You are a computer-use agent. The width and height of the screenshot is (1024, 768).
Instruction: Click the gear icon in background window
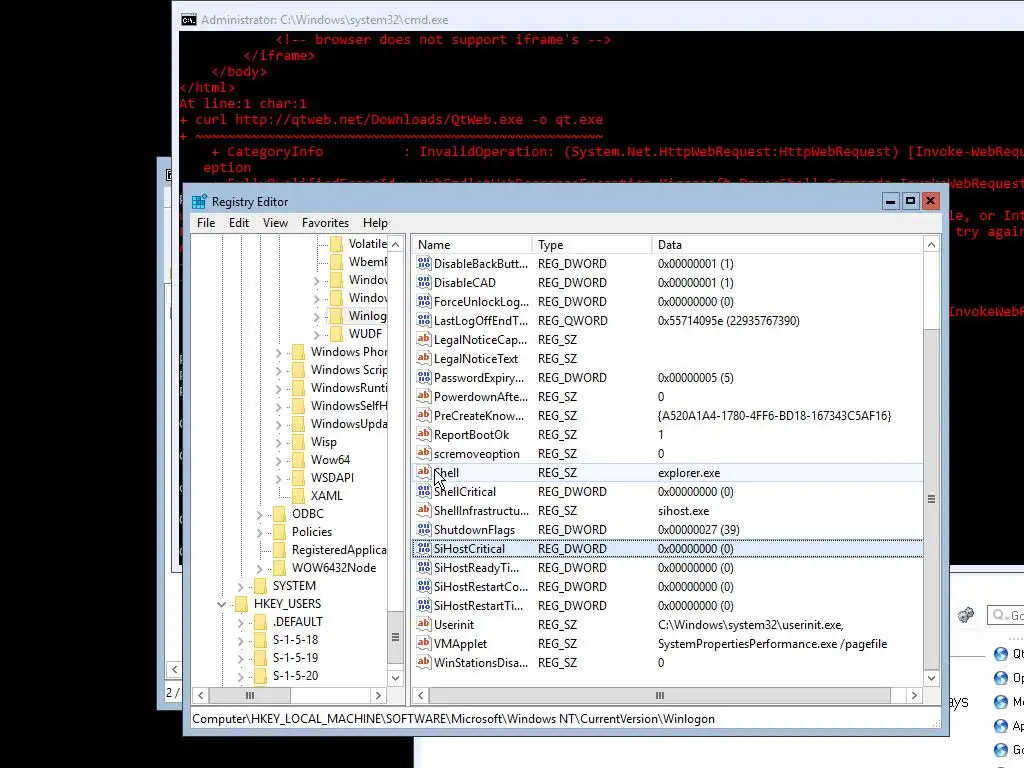click(x=966, y=615)
